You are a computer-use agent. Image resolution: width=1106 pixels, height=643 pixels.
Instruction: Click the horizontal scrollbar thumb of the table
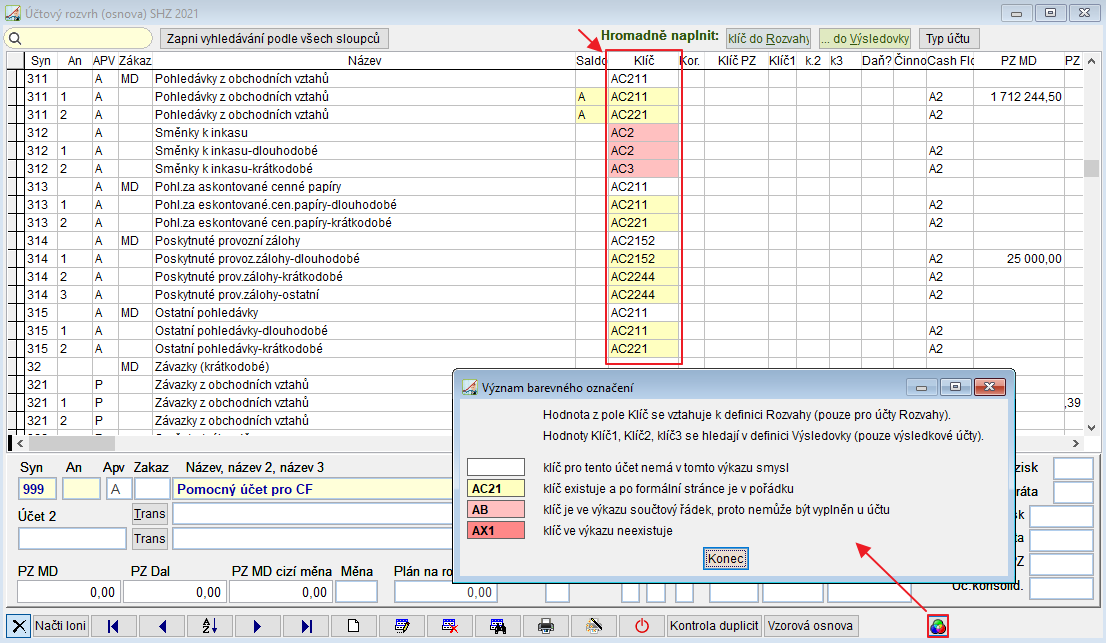pos(71,443)
